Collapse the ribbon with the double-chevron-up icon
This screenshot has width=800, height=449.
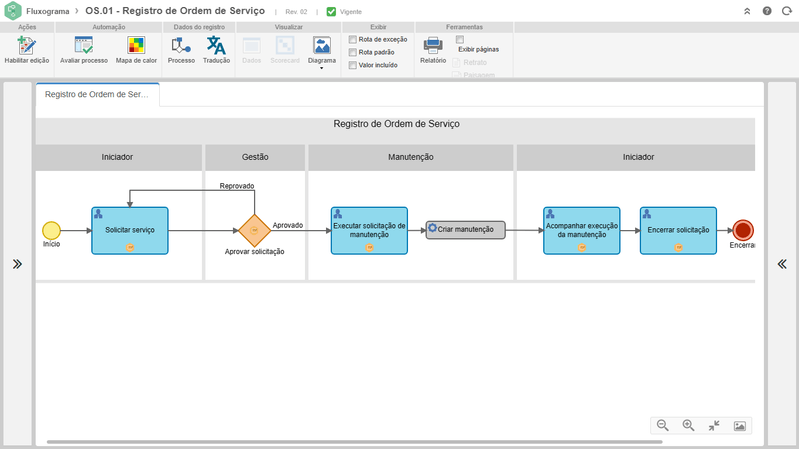(747, 11)
